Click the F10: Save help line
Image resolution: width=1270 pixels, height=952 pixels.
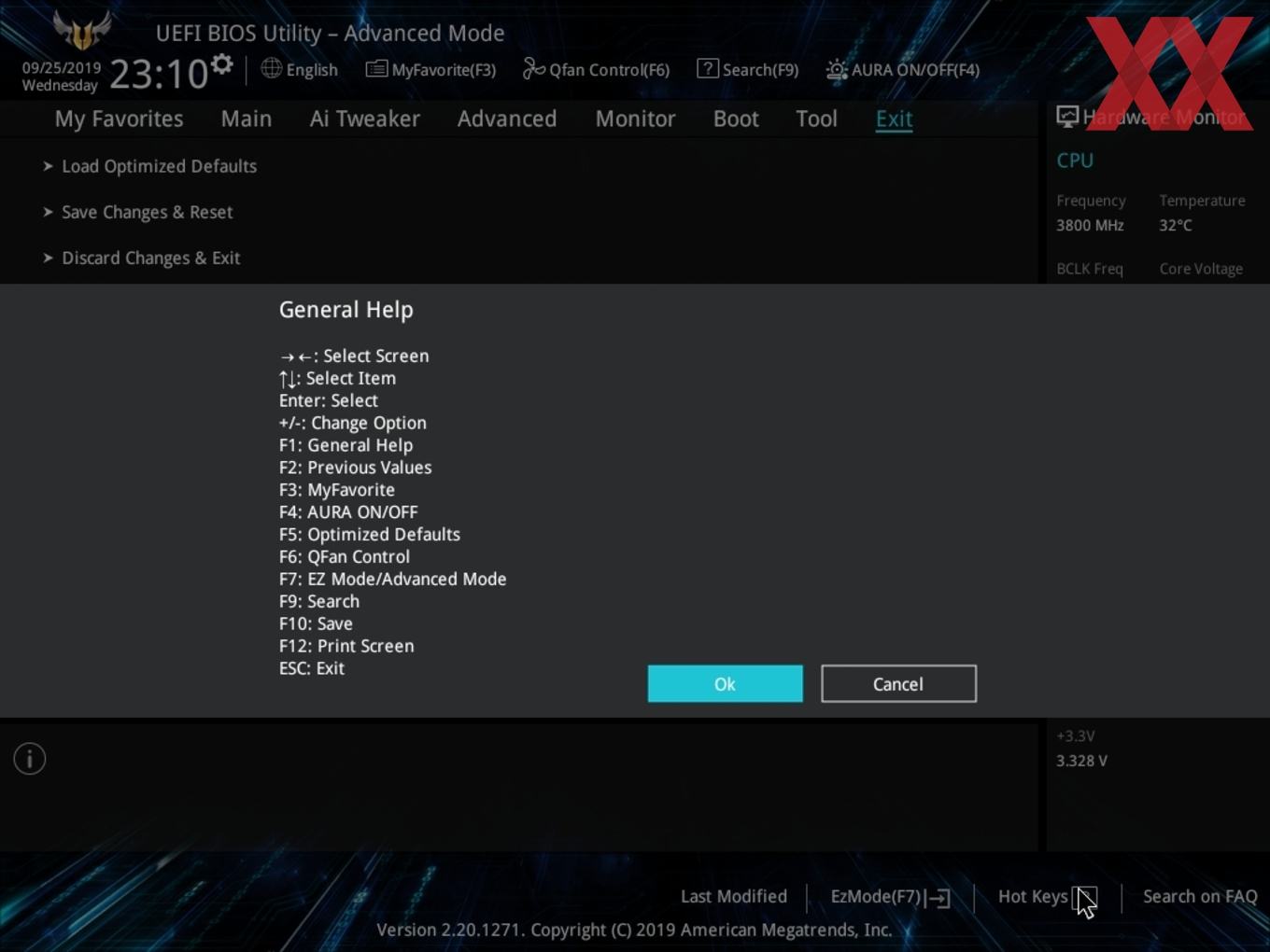point(316,623)
